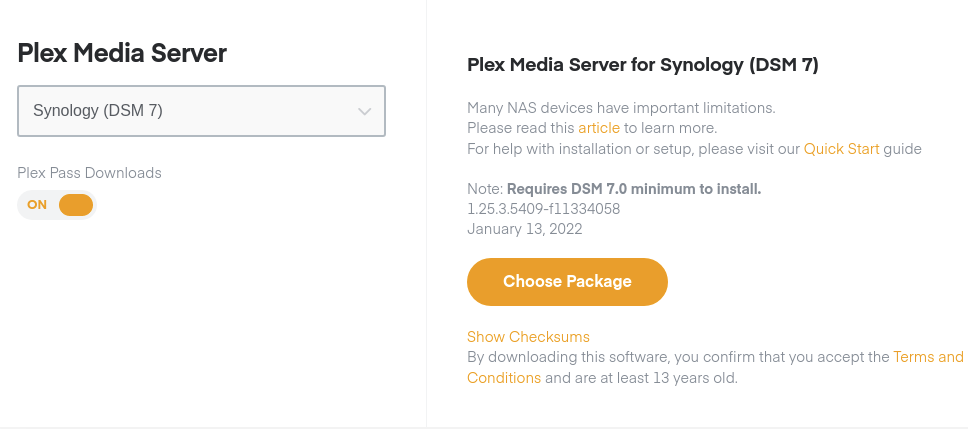Image resolution: width=968 pixels, height=429 pixels.
Task: Click the Plex Media Server main heading
Action: point(123,53)
